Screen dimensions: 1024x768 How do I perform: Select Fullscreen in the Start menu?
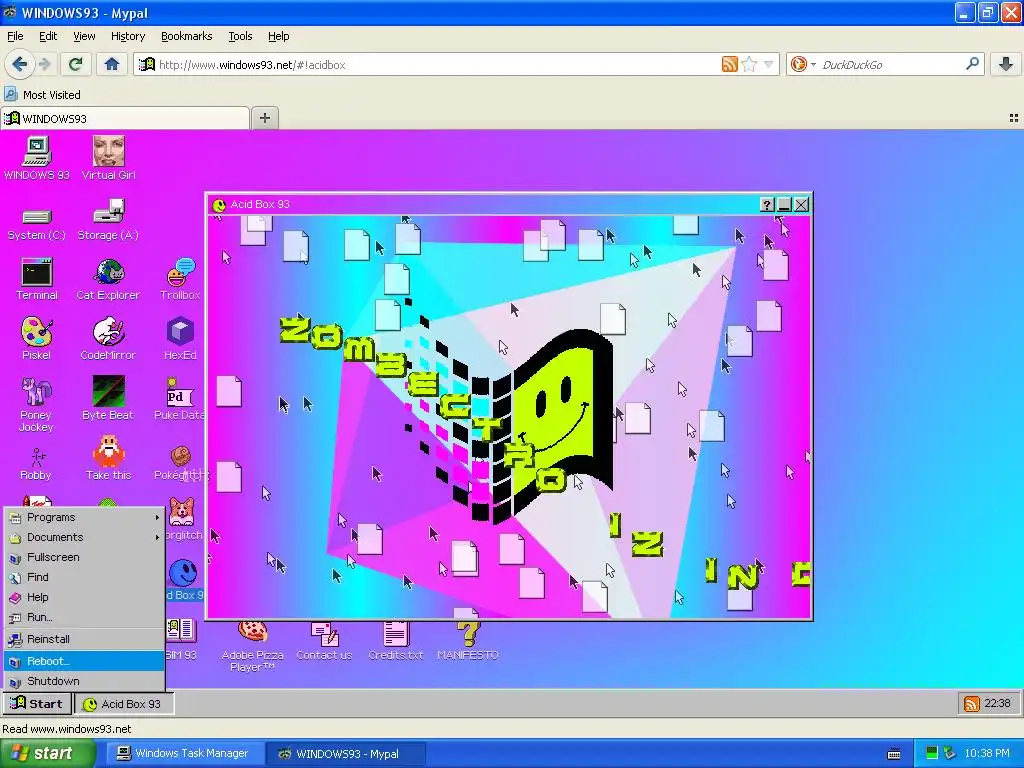[x=84, y=558]
